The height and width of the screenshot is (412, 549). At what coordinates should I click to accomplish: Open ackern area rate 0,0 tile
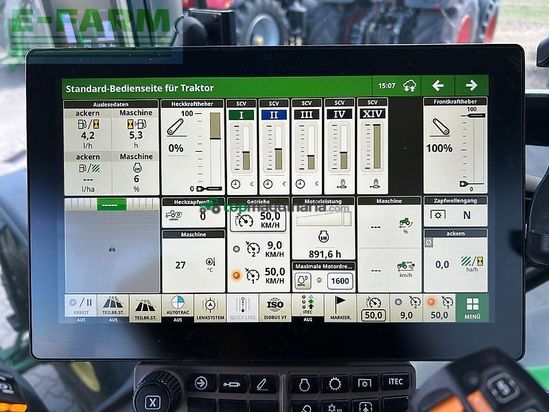455,260
